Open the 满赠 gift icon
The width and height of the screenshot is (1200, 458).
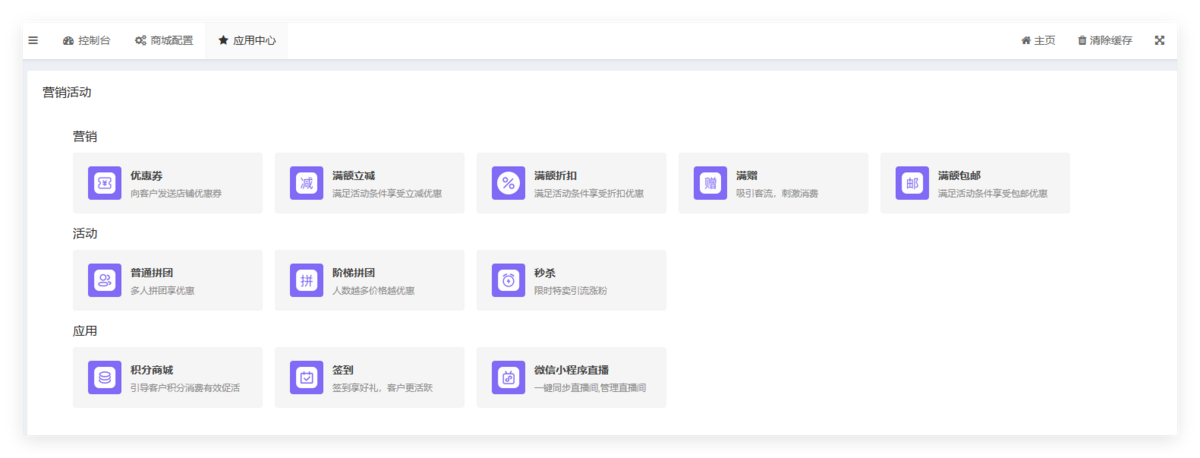(710, 183)
